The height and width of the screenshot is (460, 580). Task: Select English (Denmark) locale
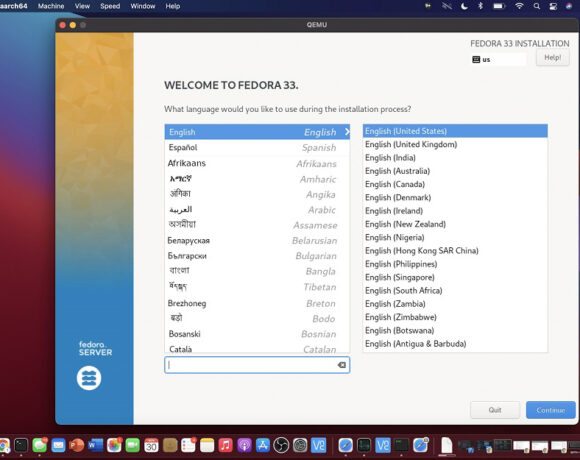click(x=455, y=197)
